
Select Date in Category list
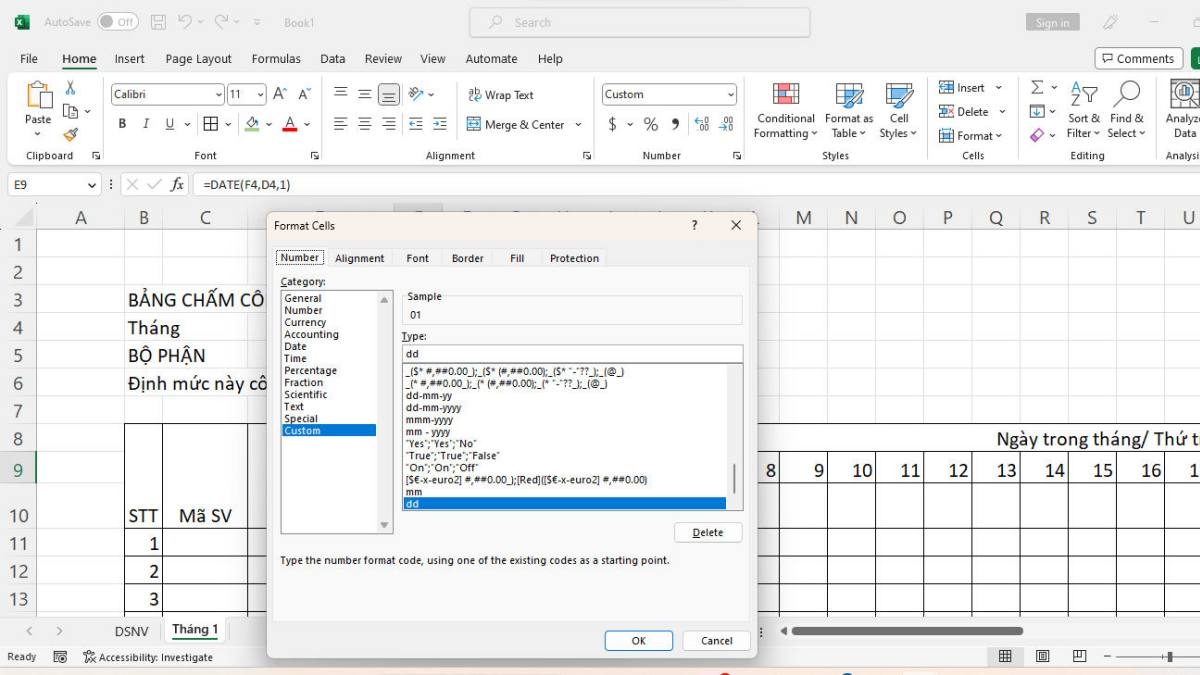coord(295,346)
